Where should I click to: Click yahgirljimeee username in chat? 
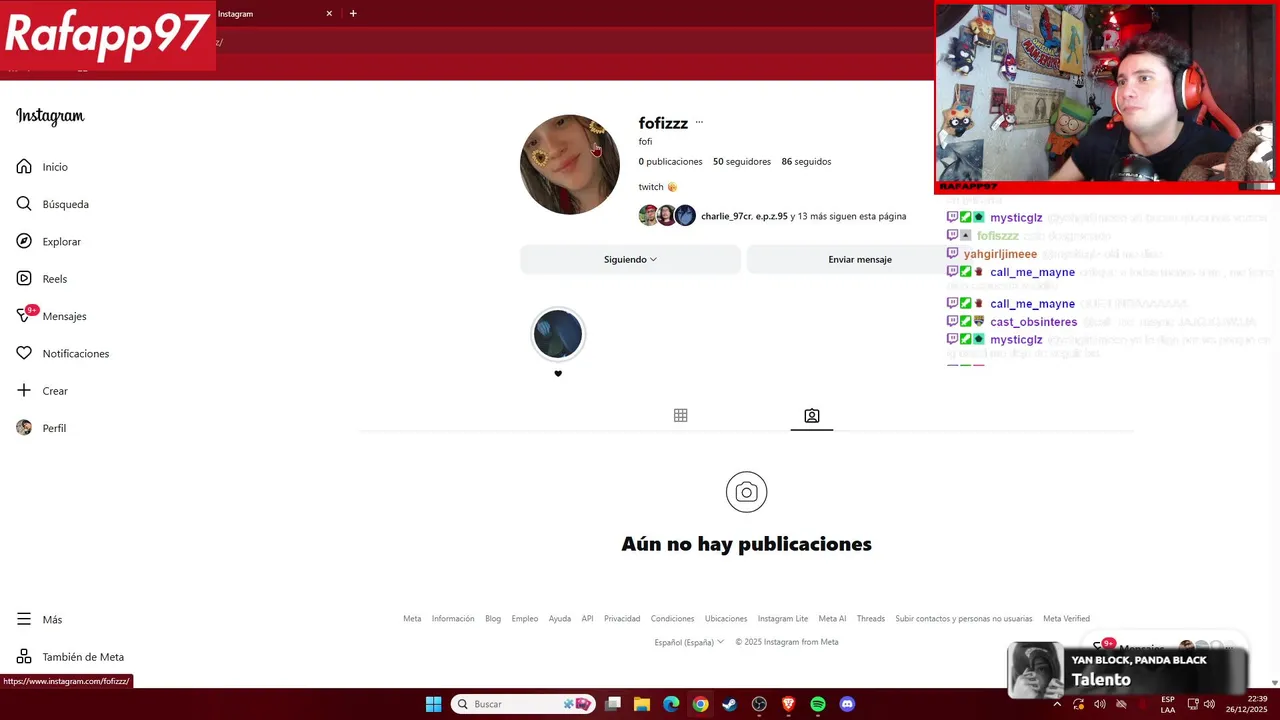(x=1000, y=254)
